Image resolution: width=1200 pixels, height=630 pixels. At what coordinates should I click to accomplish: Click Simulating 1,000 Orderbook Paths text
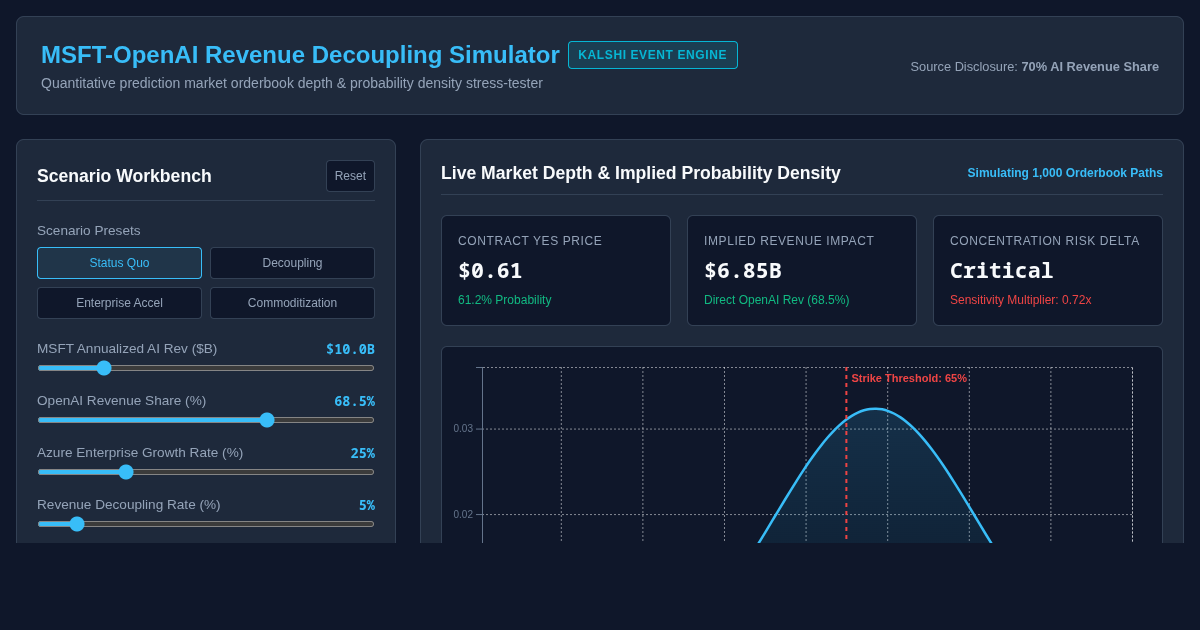[x=1065, y=173]
